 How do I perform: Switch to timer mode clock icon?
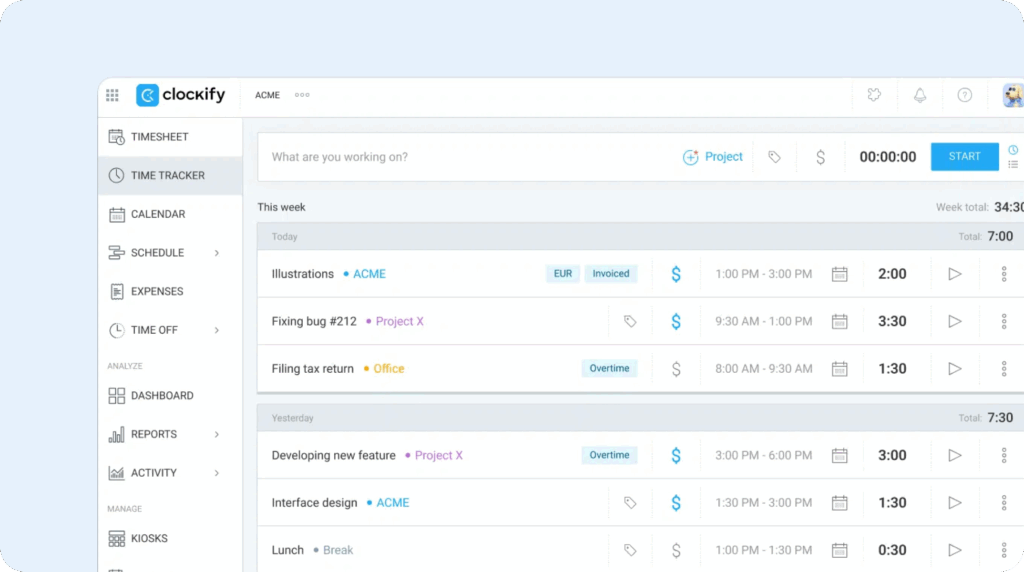coord(1013,150)
